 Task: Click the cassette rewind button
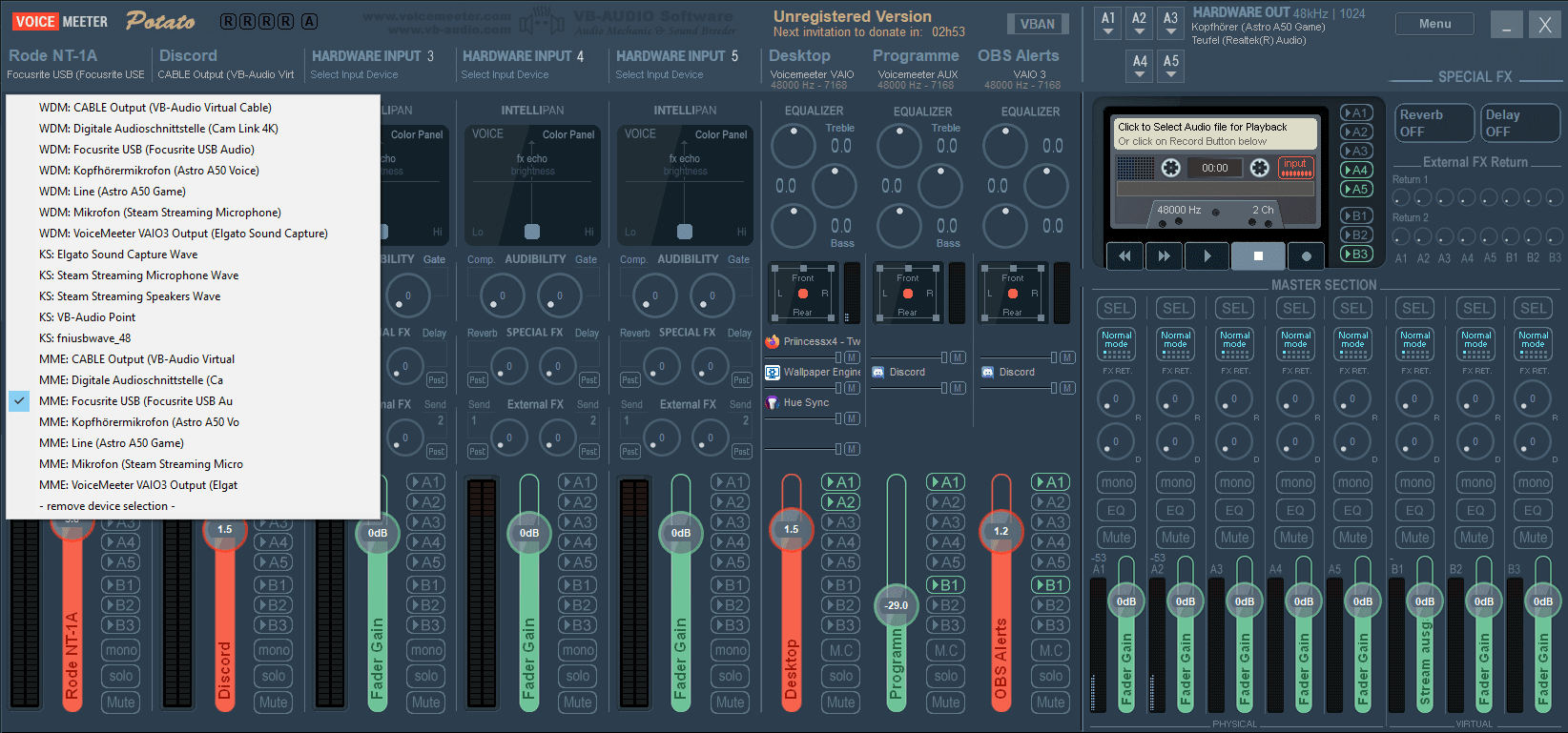[1125, 255]
